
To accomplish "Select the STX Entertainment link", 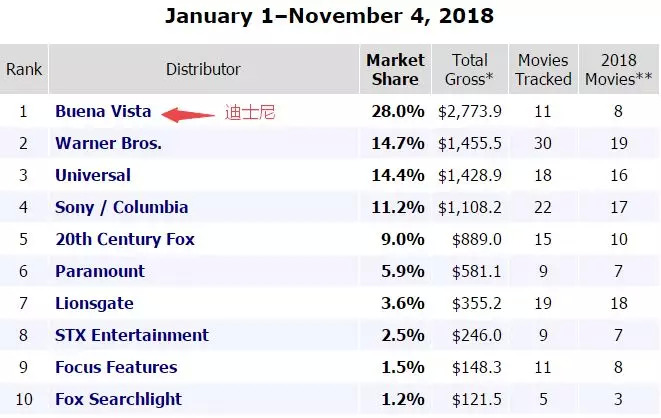I will 132,335.
